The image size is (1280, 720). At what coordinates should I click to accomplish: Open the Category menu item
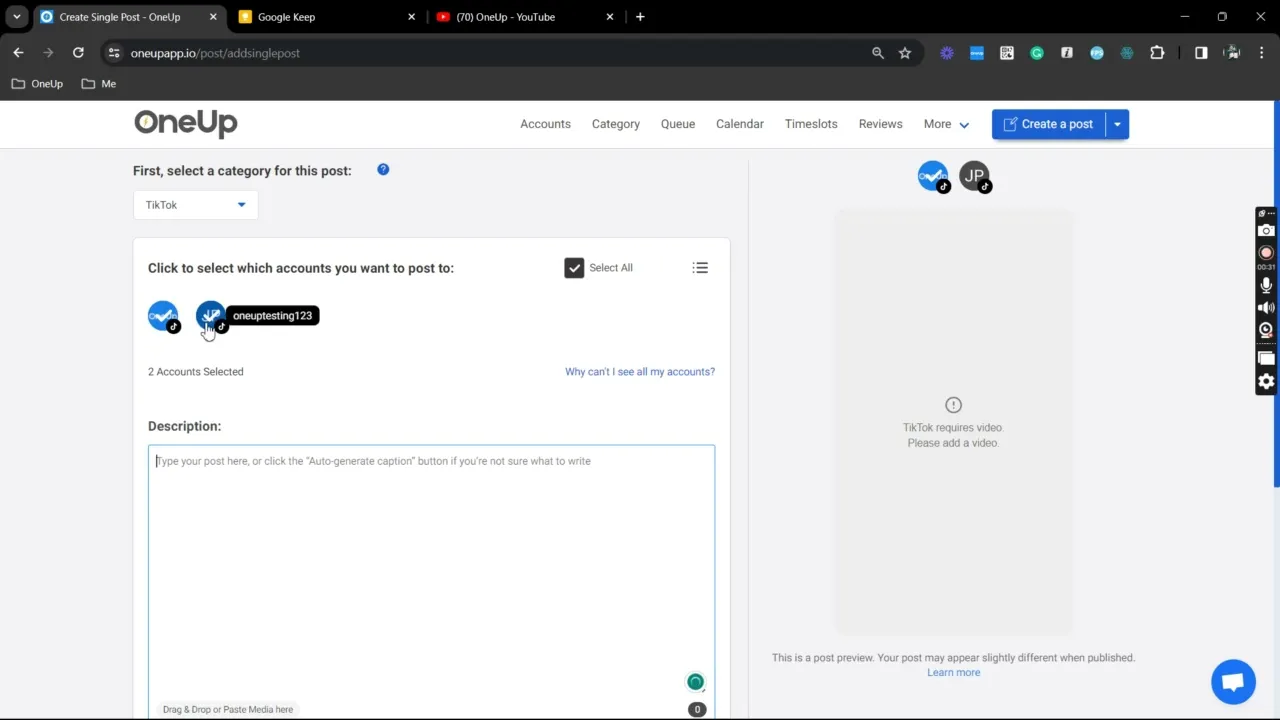click(x=616, y=124)
